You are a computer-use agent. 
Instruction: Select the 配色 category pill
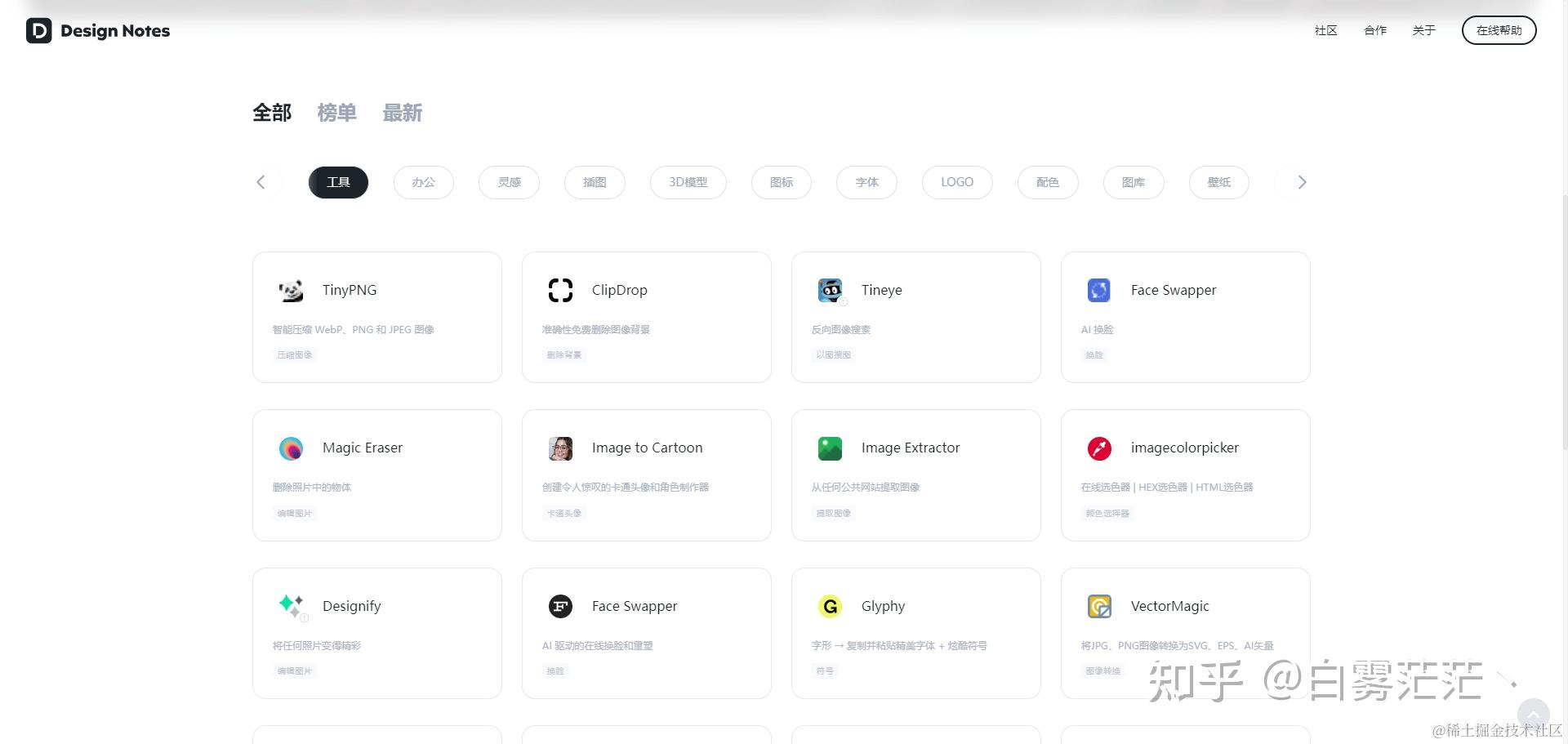click(1048, 182)
